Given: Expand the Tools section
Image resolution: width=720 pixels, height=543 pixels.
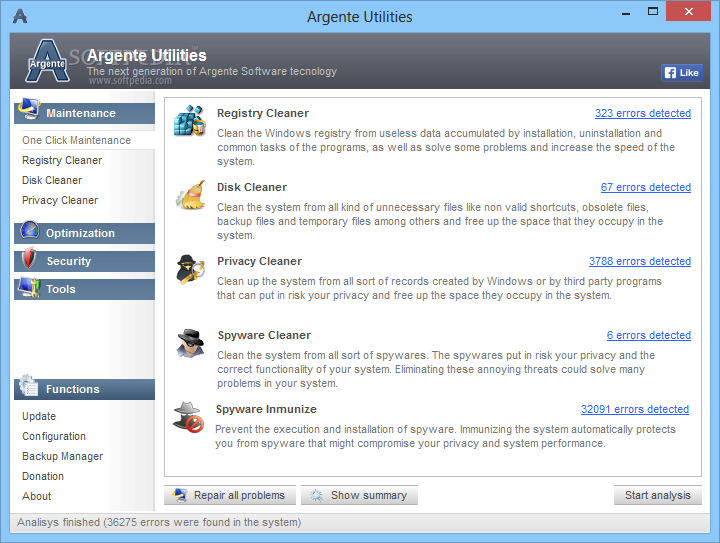Looking at the screenshot, I should tap(84, 289).
